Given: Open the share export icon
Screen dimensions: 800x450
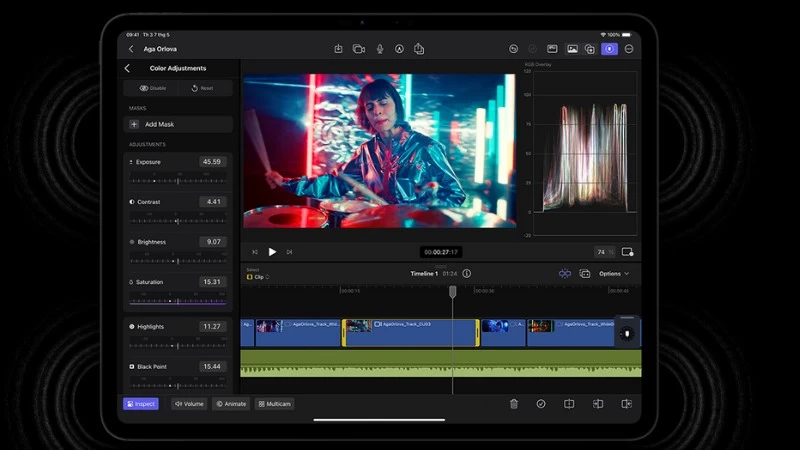Looking at the screenshot, I should click(419, 49).
